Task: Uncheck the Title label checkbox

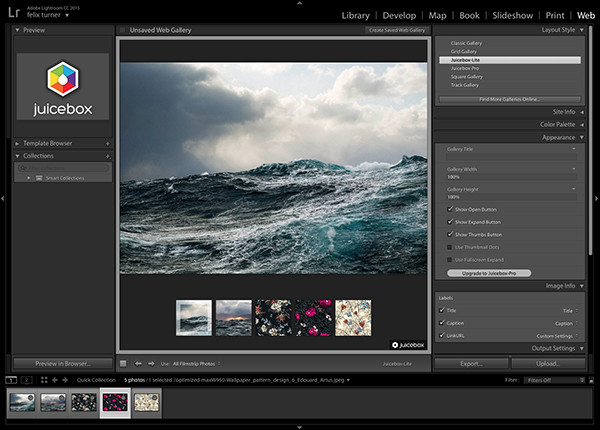Action: point(442,310)
